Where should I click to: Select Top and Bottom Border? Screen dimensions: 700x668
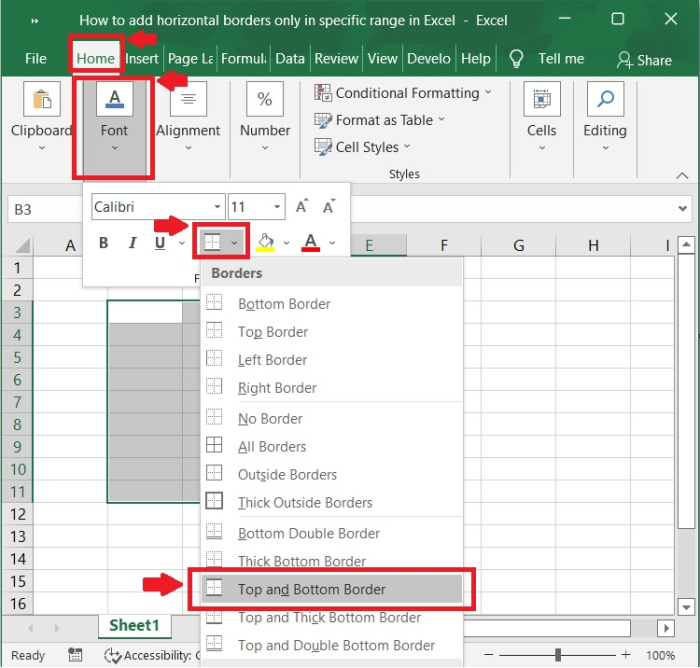tap(332, 589)
